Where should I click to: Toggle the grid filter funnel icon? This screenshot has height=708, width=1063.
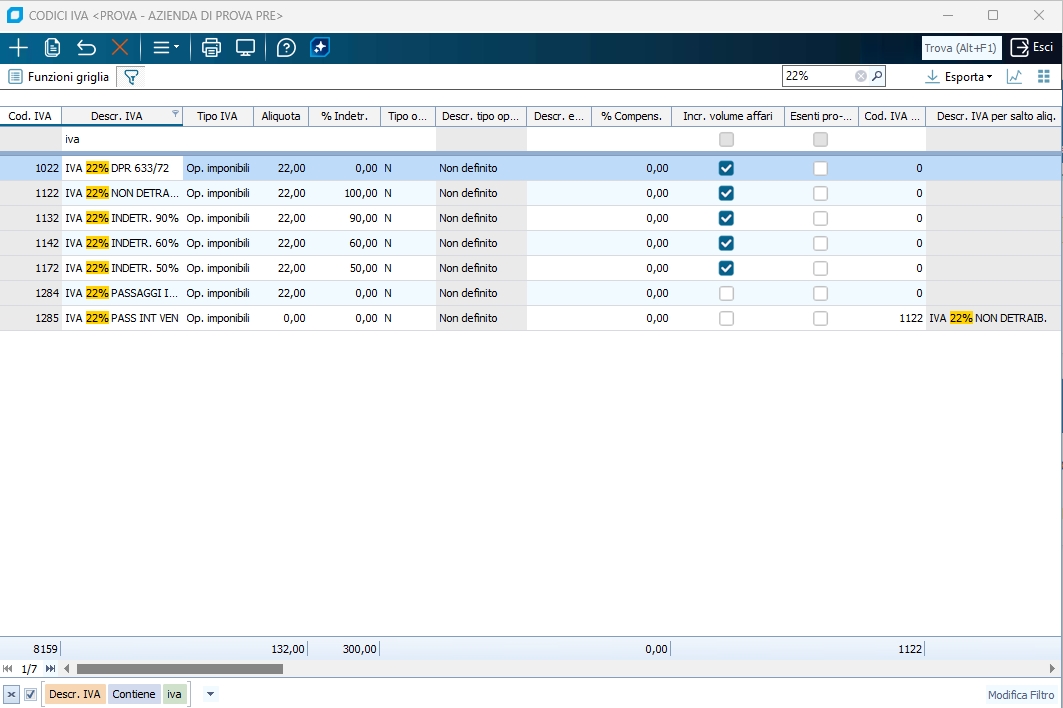pyautogui.click(x=130, y=76)
